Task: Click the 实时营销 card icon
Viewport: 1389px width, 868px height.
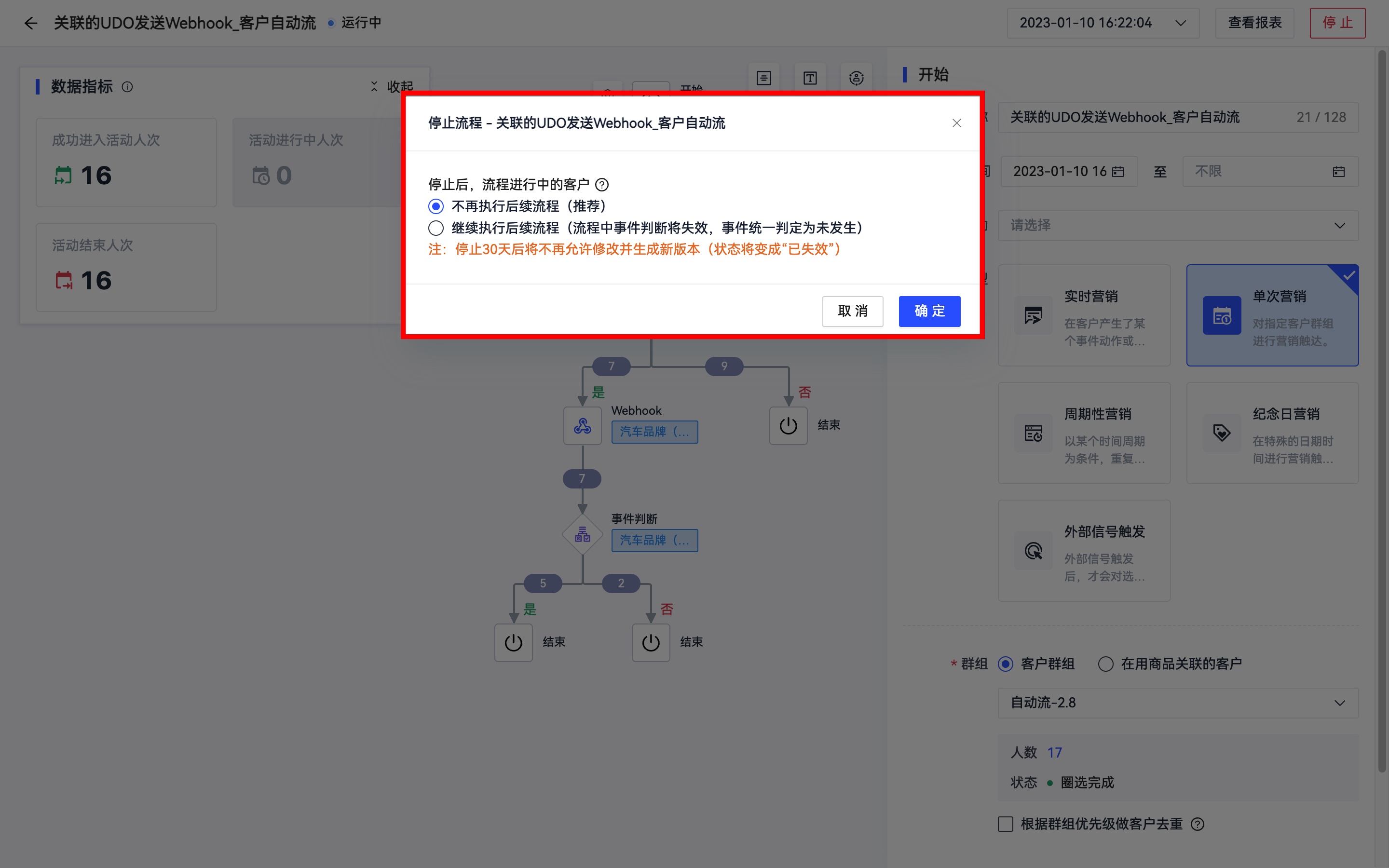Action: point(1033,315)
